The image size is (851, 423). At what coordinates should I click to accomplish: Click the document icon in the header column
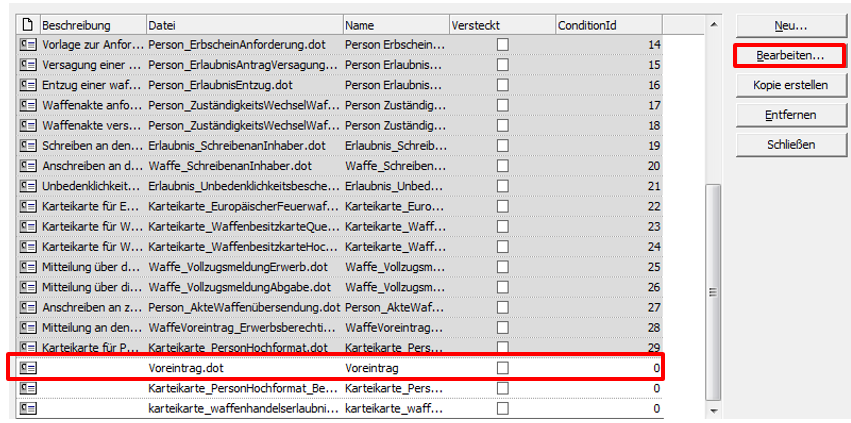(x=28, y=24)
